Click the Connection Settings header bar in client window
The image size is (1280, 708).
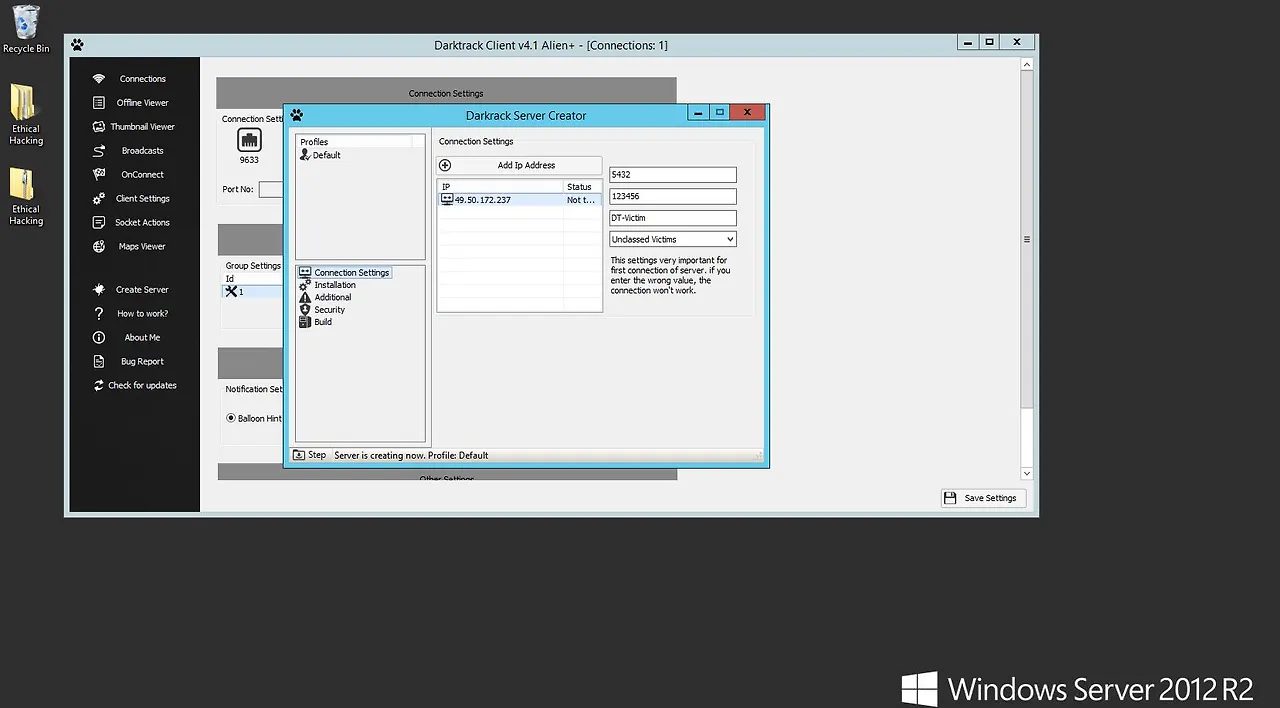click(x=446, y=93)
